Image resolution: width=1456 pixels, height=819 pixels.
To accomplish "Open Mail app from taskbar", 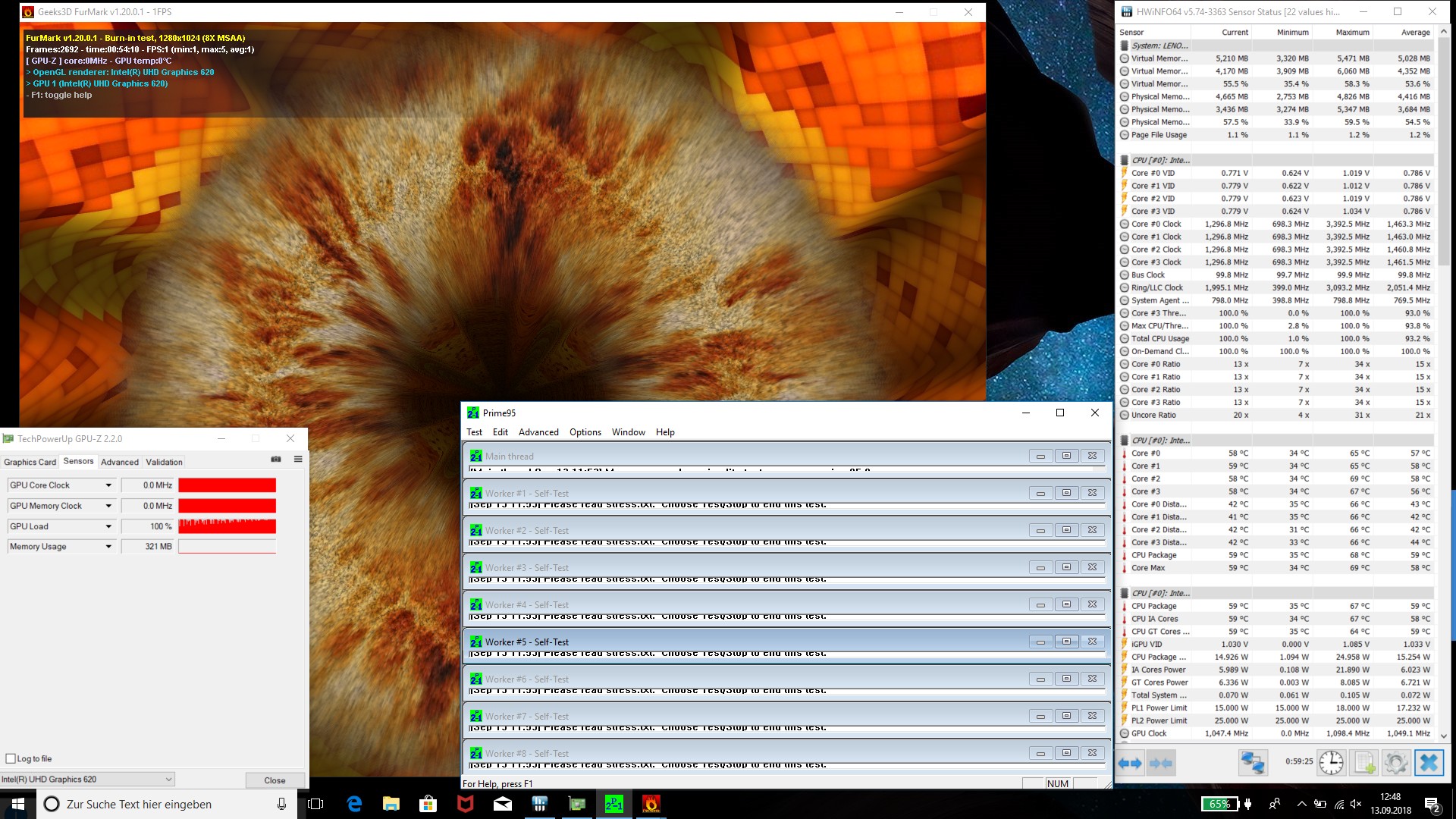I will pyautogui.click(x=503, y=804).
